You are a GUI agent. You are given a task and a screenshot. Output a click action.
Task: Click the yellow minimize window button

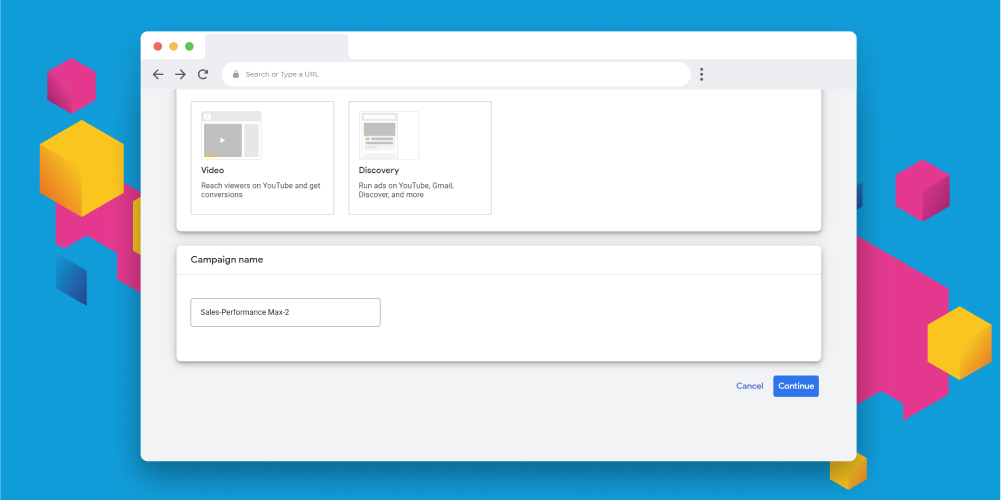click(x=174, y=46)
